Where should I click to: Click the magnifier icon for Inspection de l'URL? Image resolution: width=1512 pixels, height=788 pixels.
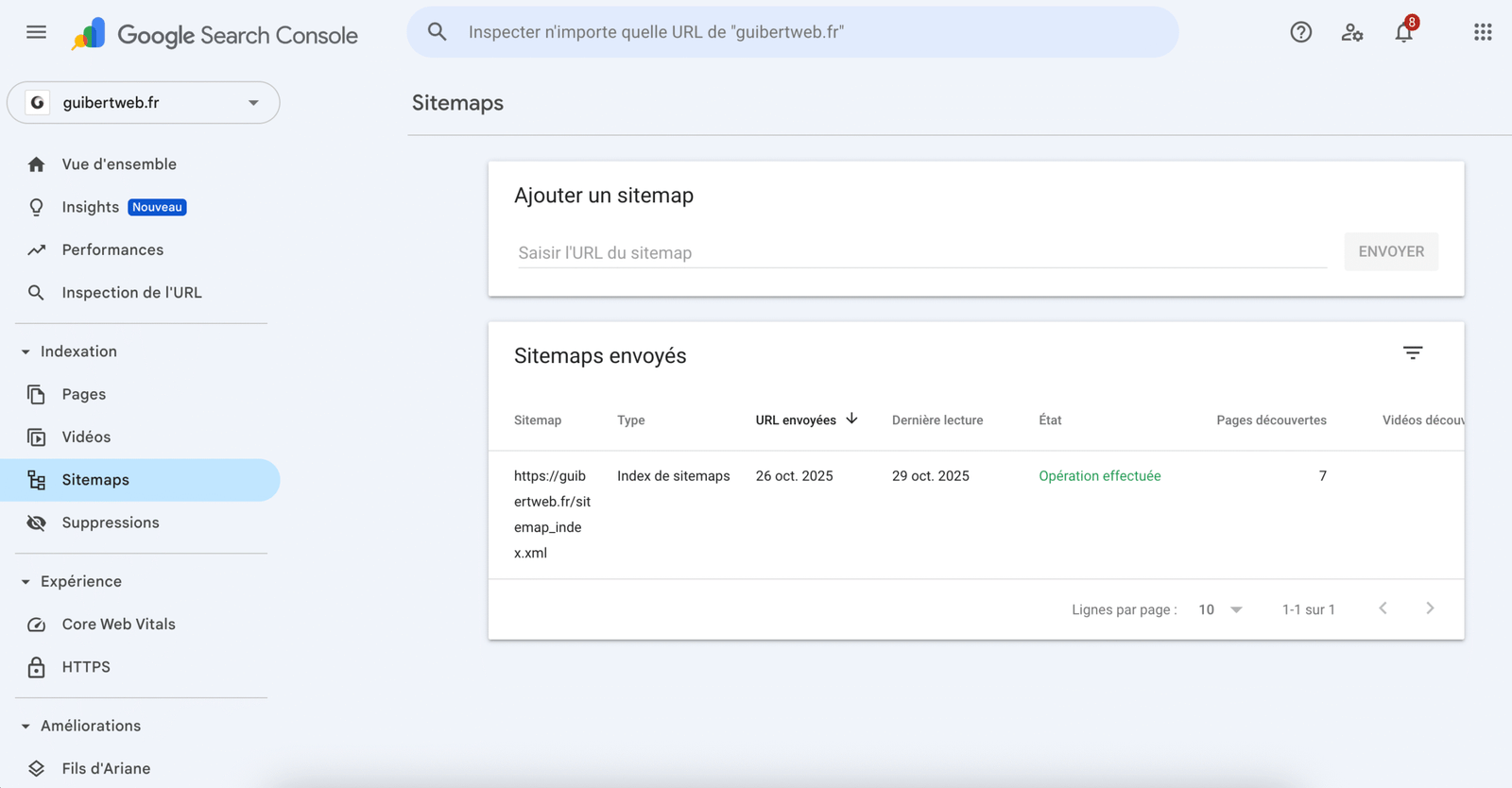click(x=36, y=293)
